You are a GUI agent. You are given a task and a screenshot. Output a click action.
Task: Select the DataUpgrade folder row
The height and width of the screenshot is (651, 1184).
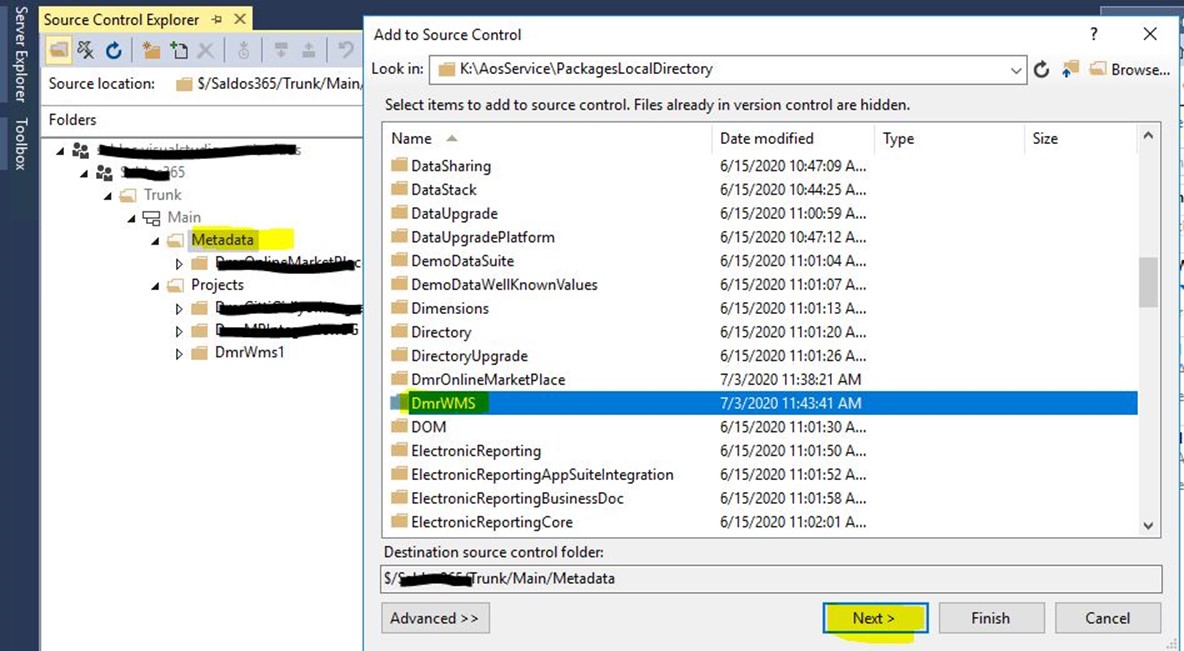[x=762, y=213]
